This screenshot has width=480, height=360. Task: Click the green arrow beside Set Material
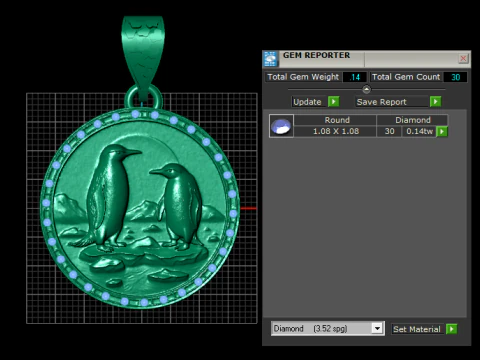coord(452,329)
